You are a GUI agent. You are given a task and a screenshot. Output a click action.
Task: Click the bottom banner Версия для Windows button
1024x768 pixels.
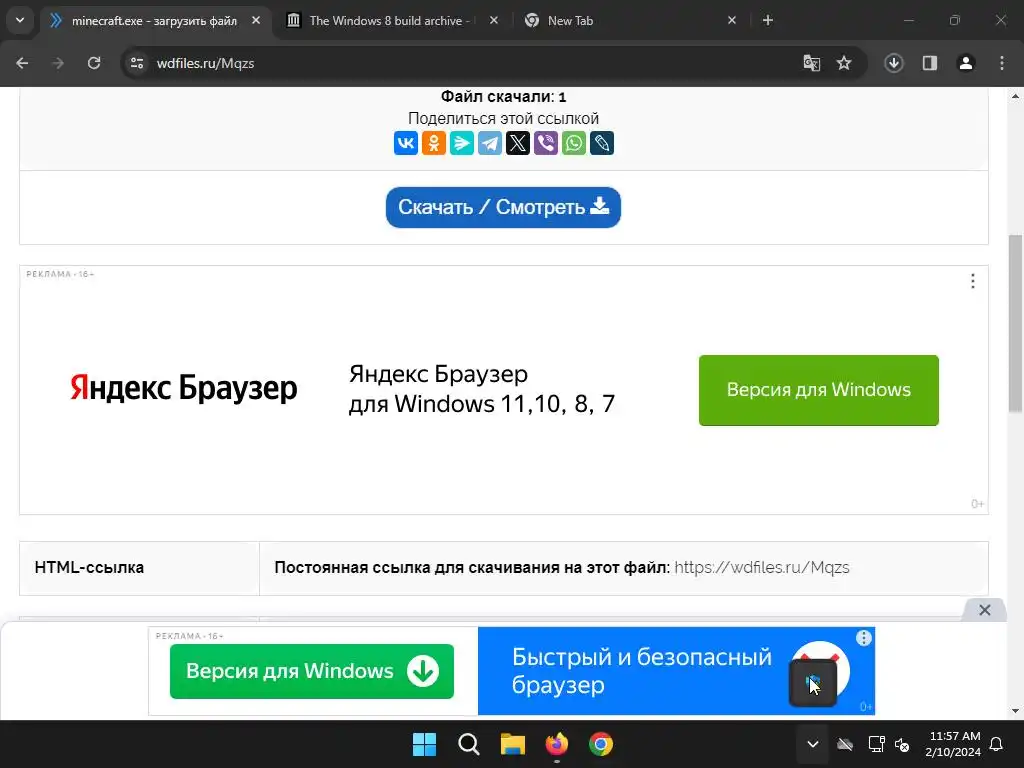click(312, 671)
